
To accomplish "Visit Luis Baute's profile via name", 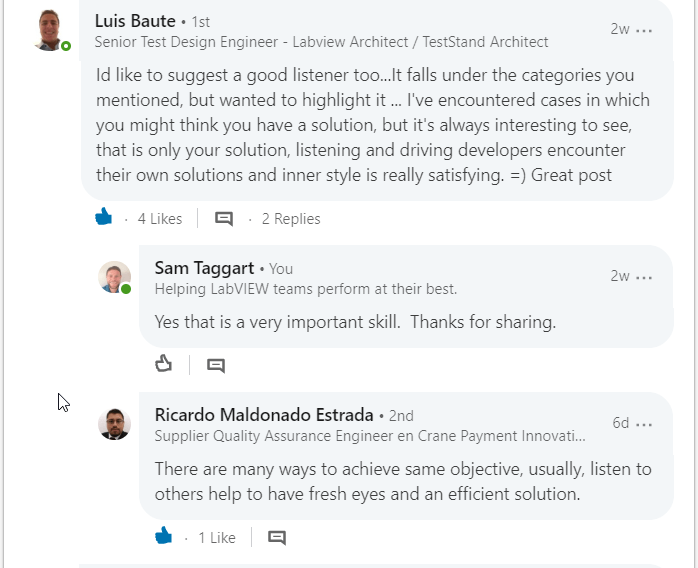I will [135, 21].
